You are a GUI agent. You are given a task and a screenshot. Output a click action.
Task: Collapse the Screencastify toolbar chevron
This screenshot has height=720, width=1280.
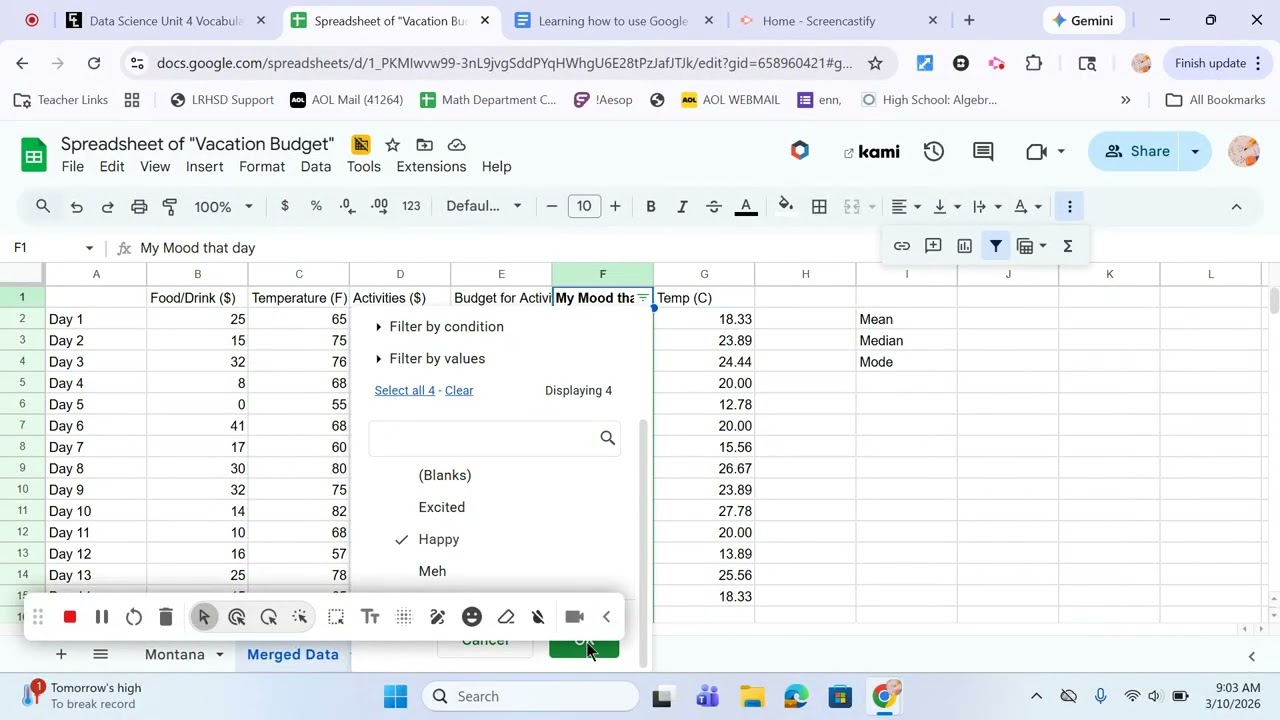[x=606, y=617]
